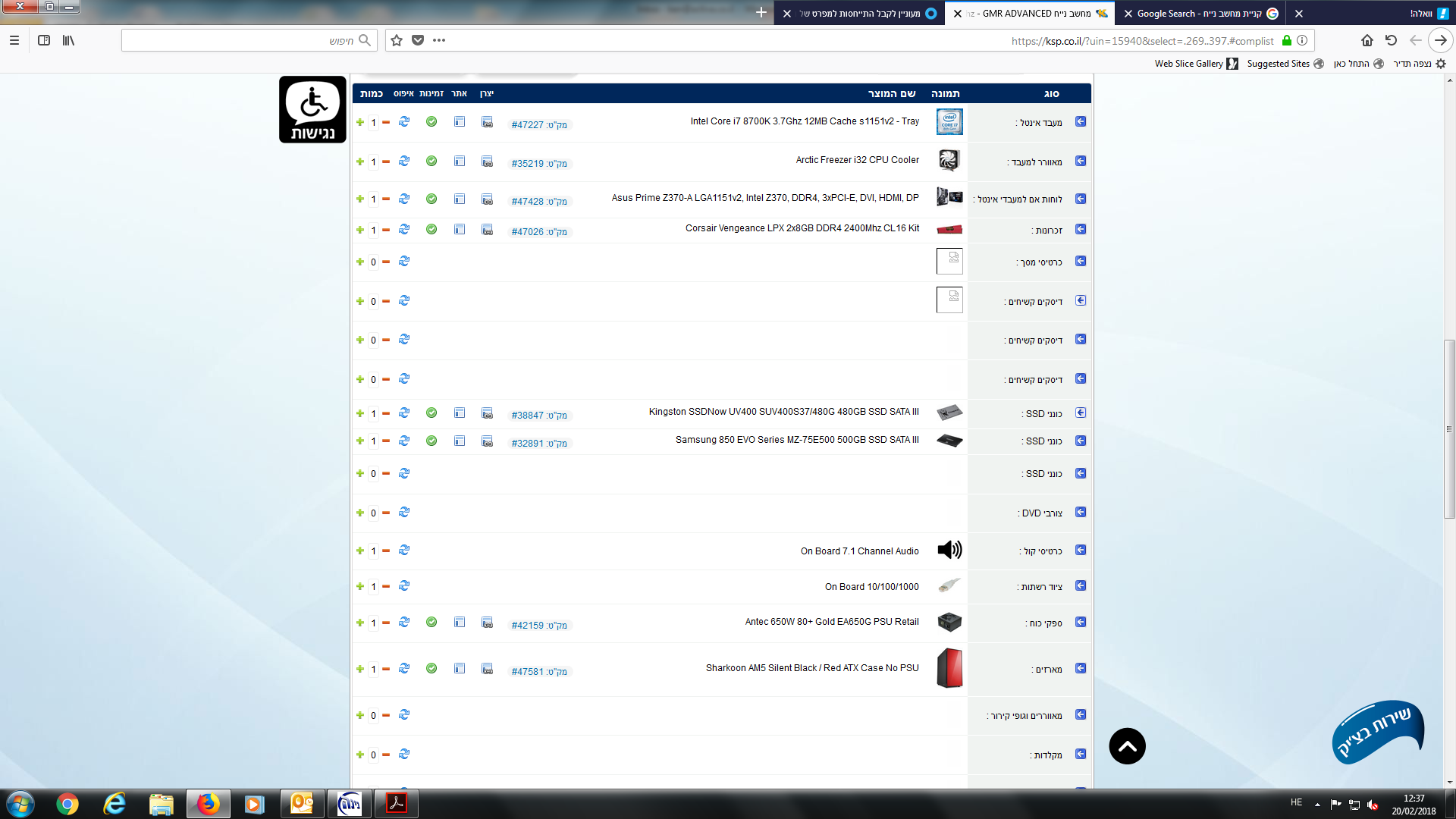Viewport: 1456px width, 819px height.
Task: Increase quantity for Intel Core i7 8700K
Action: 360,122
